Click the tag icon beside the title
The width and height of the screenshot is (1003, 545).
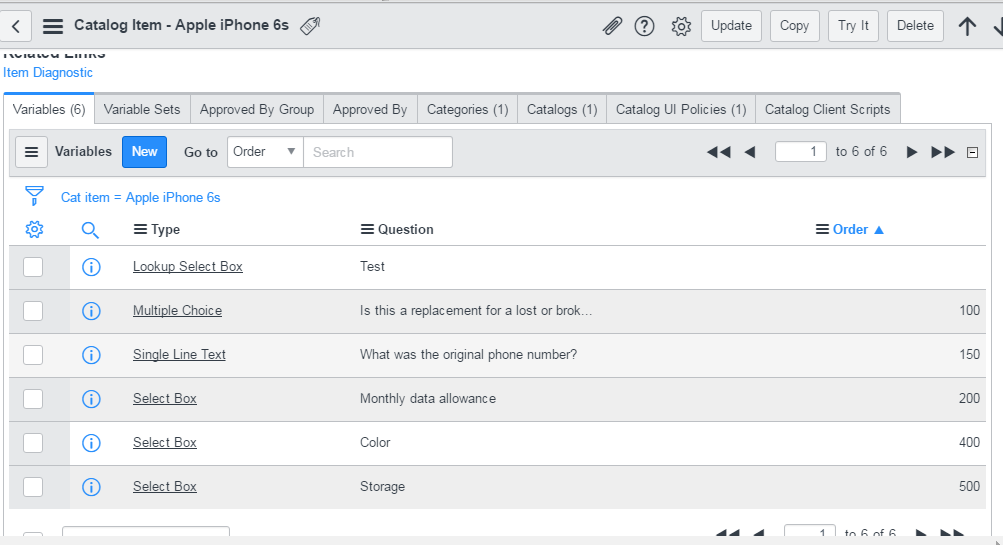coord(310,26)
